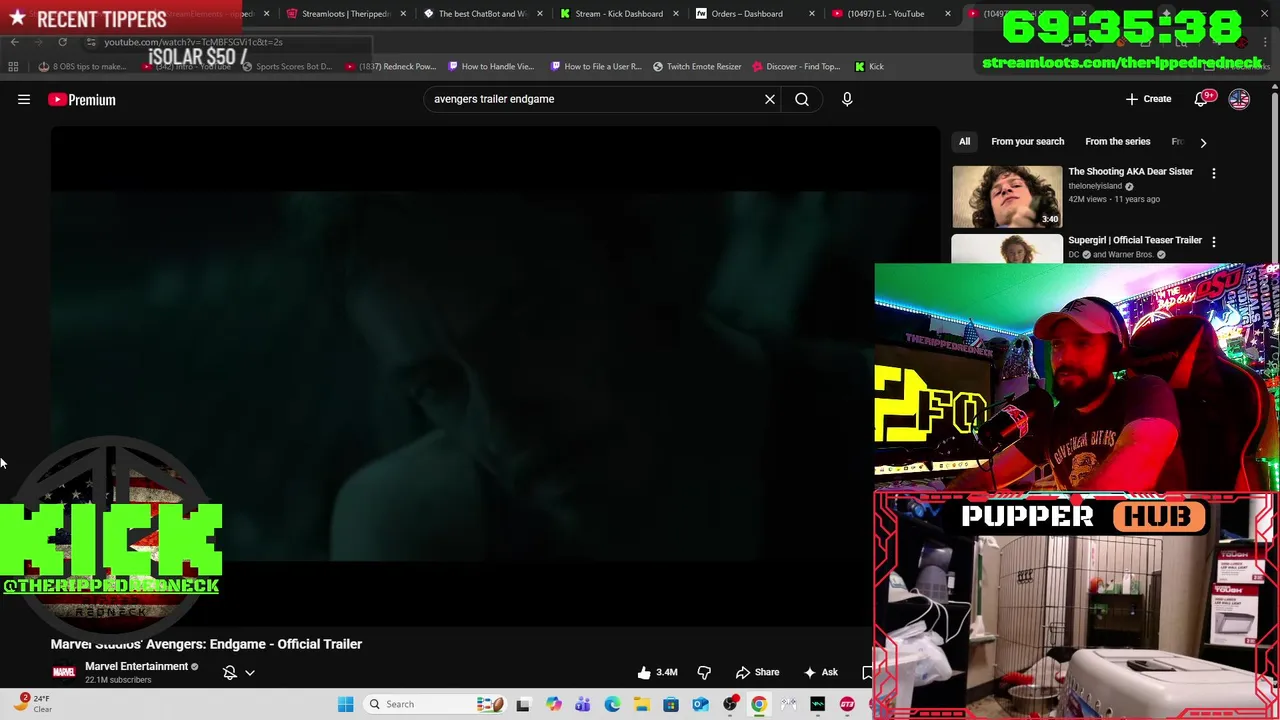Click the Ask button below the video

pos(820,672)
